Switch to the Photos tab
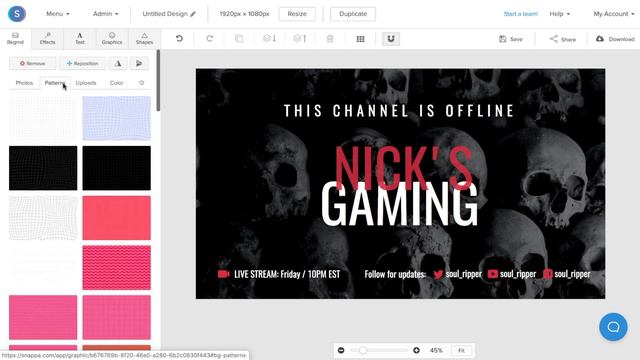This screenshot has height=360, width=640. click(24, 82)
